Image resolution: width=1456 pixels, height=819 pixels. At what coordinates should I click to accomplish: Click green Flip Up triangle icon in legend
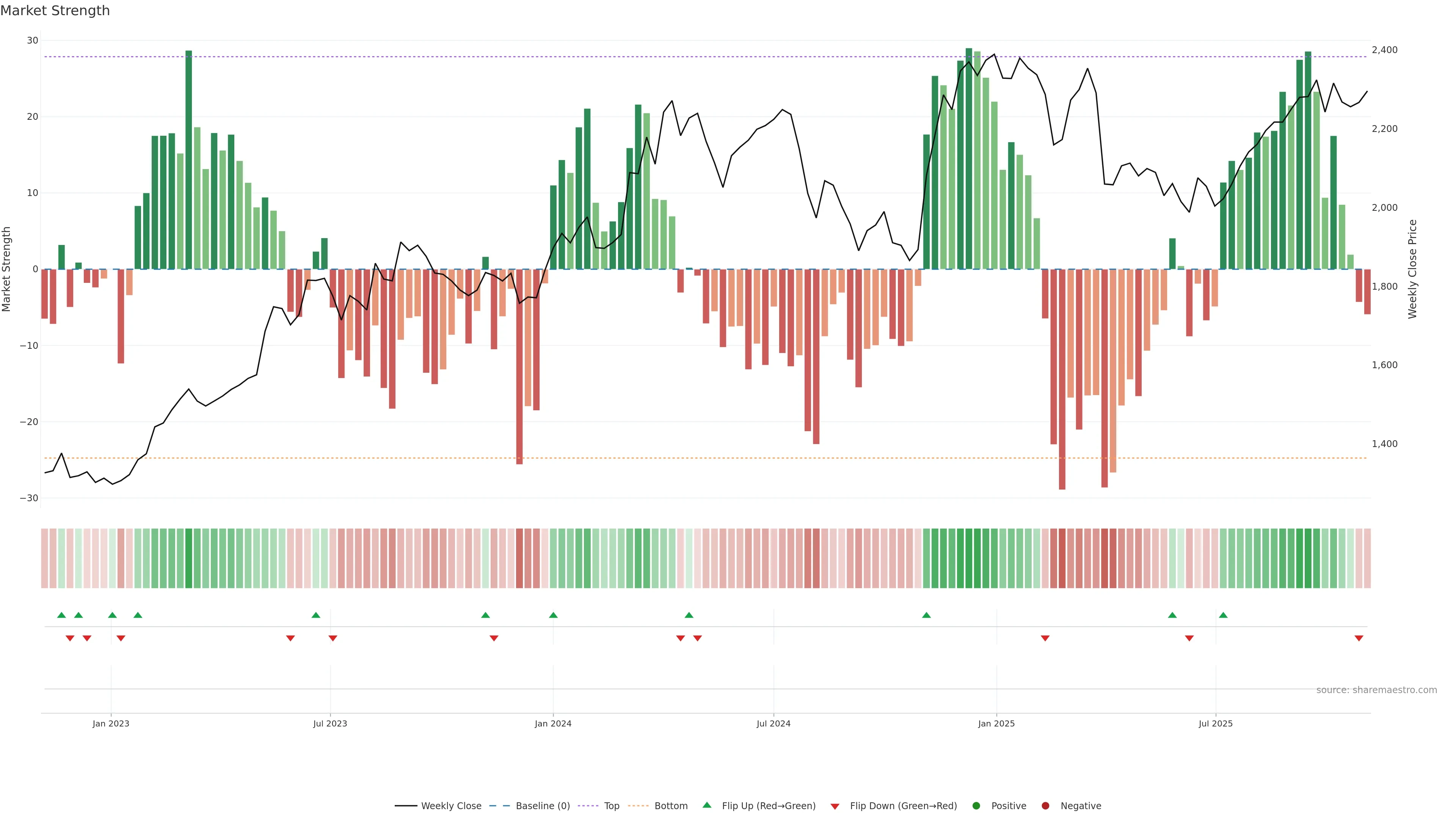(706, 805)
